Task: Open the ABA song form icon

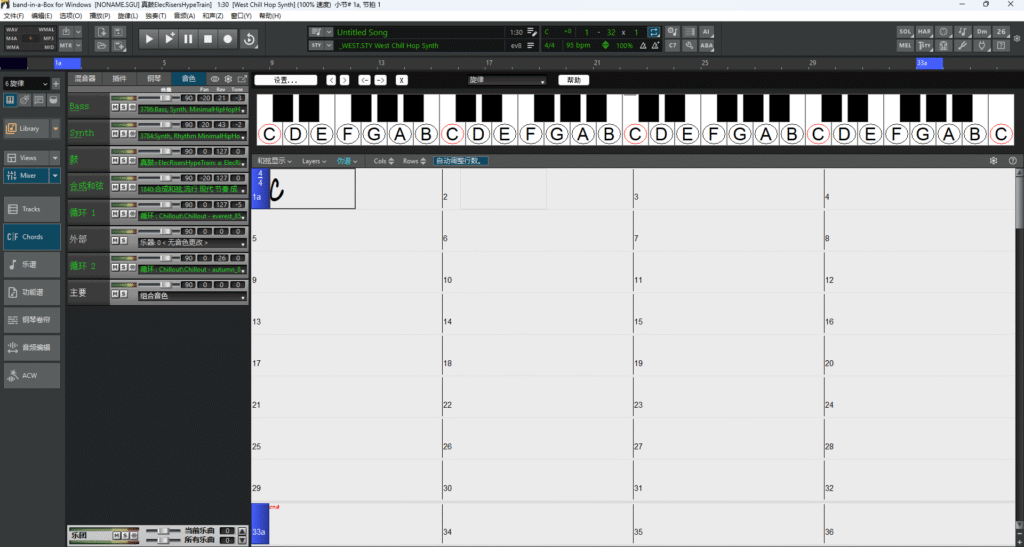Action: (x=706, y=46)
